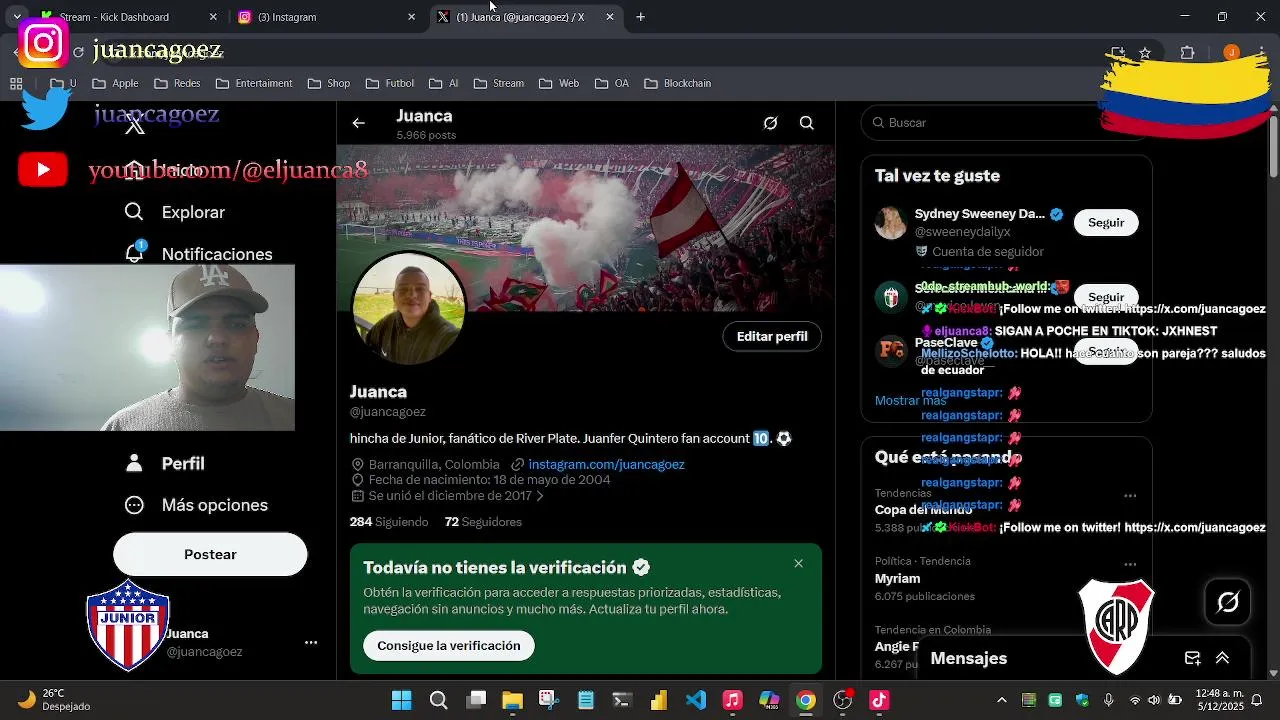Open the Entertaiment bookmarks folder
The image size is (1280, 720).
[x=254, y=83]
